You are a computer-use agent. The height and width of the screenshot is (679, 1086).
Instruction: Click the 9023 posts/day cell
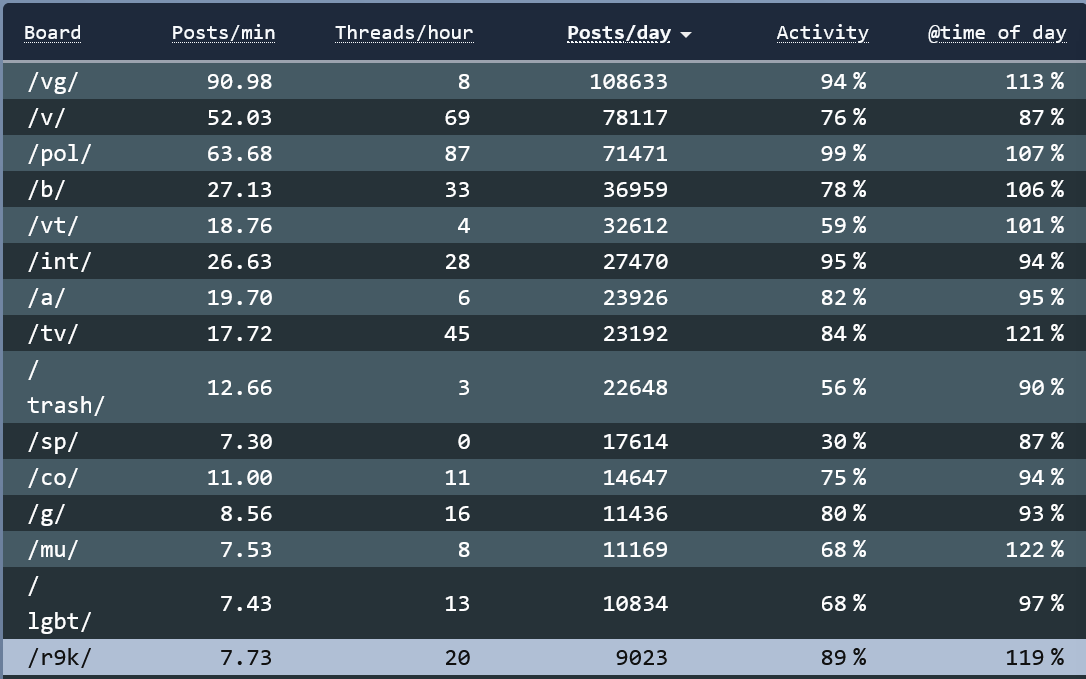coord(642,658)
